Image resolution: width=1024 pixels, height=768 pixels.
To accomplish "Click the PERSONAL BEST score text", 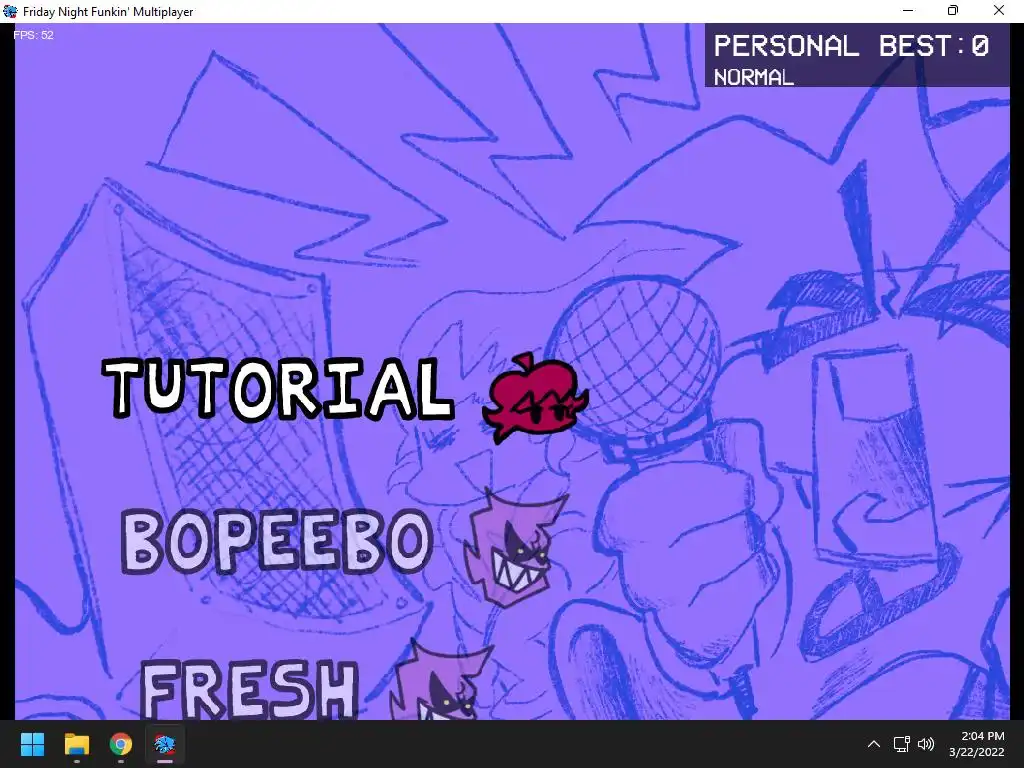I will [851, 46].
